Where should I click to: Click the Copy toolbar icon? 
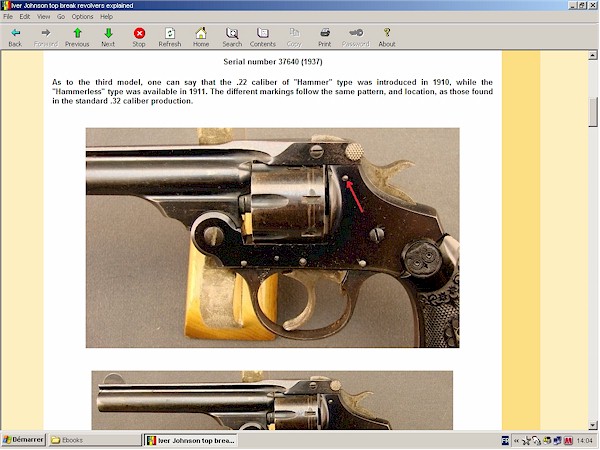pos(294,37)
